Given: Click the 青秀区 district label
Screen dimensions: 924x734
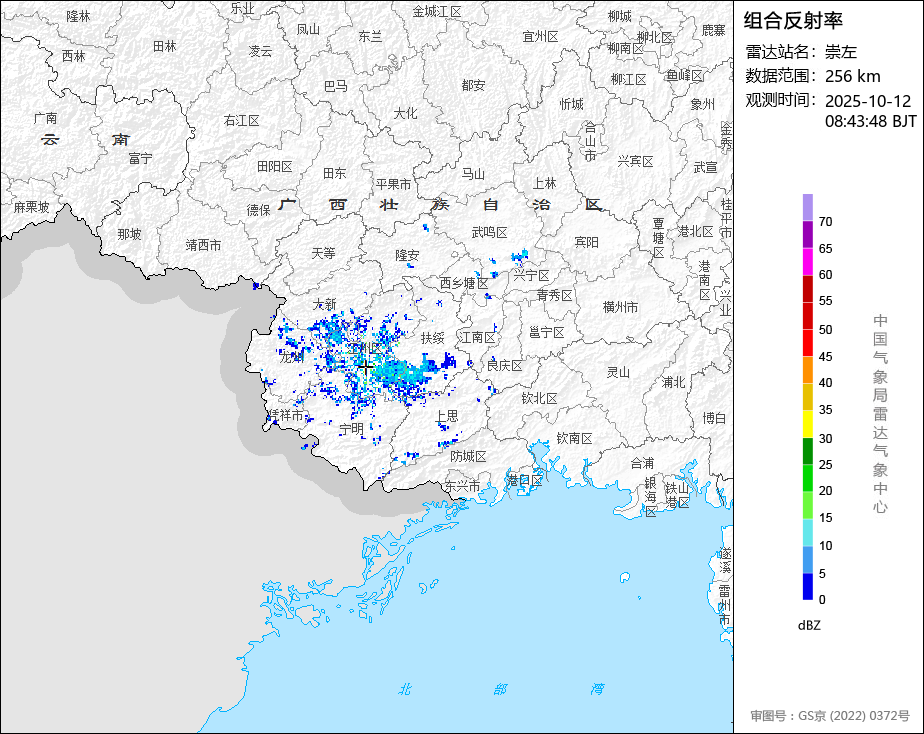Looking at the screenshot, I should tap(555, 296).
